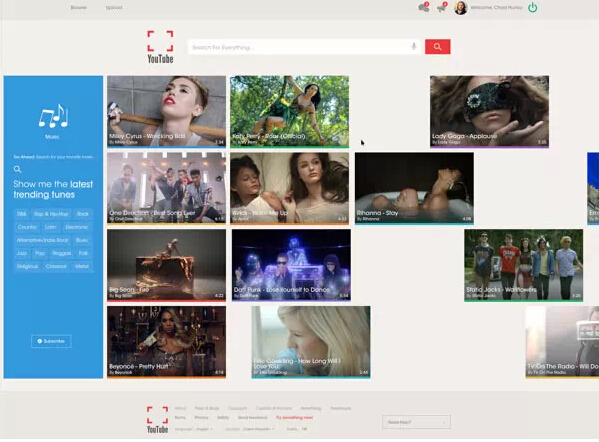Click the red search button
Screen dimensions: 599x442
[437, 47]
